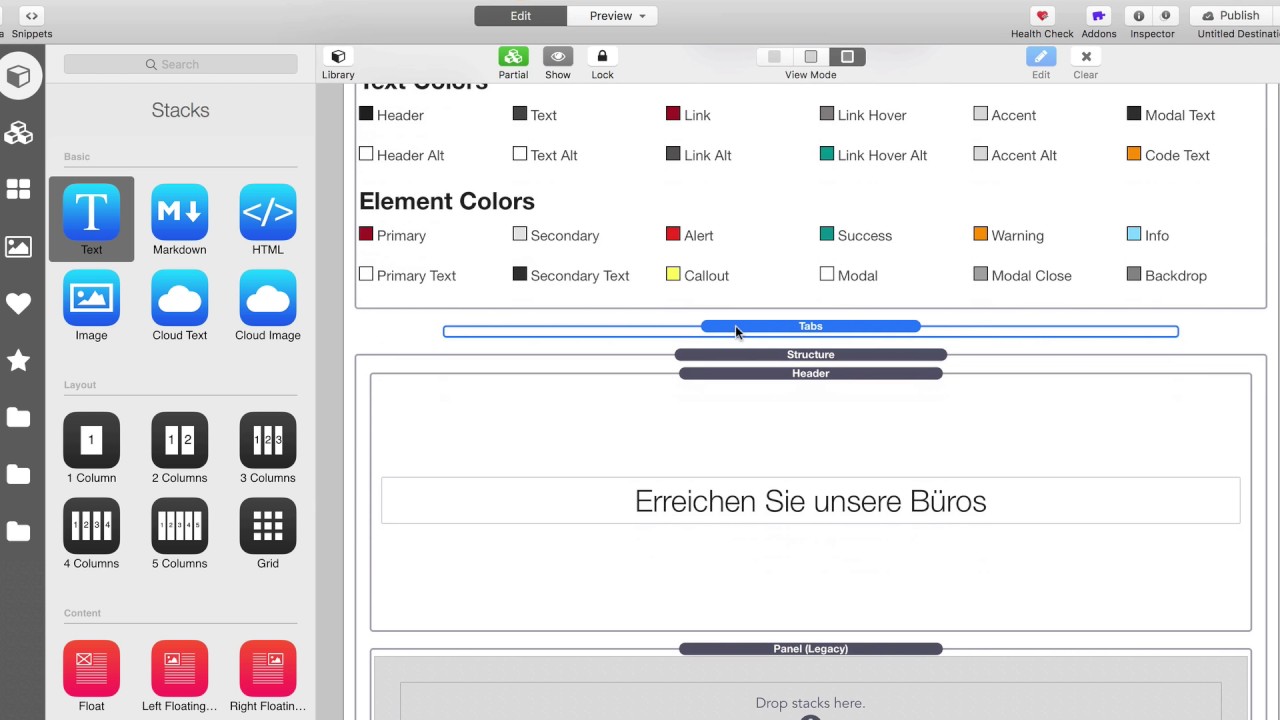
Task: Select the stacked cubes sidebar icon
Action: click(x=18, y=133)
